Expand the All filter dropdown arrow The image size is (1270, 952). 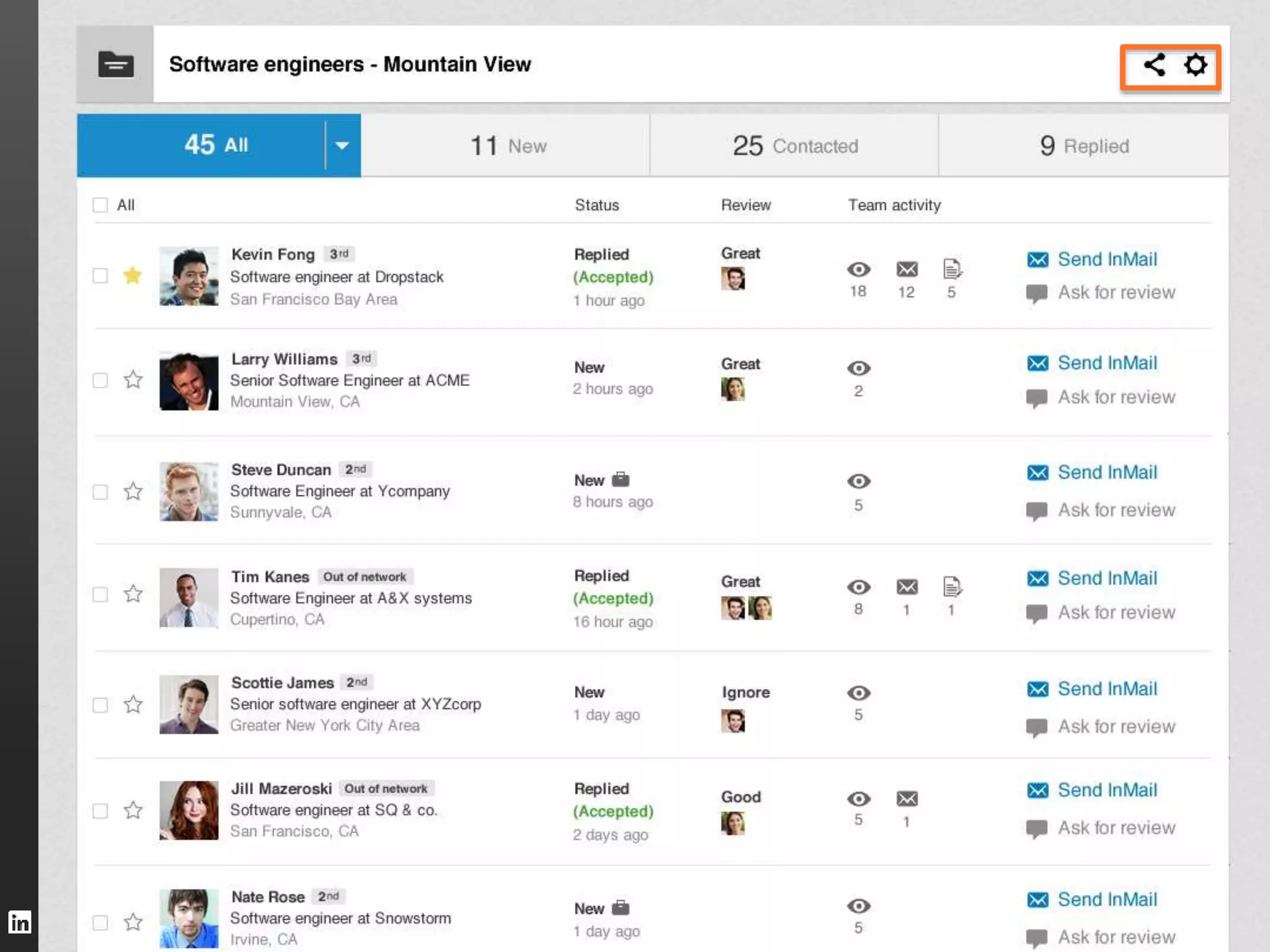pyautogui.click(x=342, y=146)
